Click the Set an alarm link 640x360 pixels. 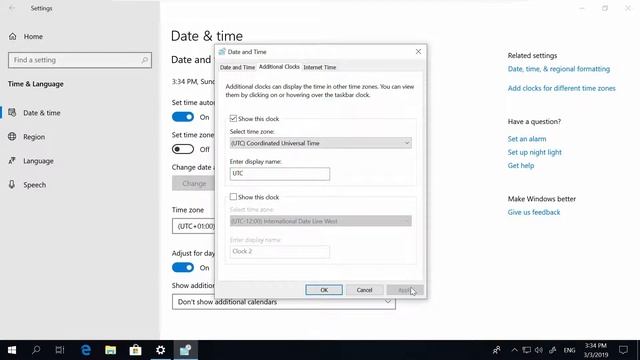click(527, 139)
